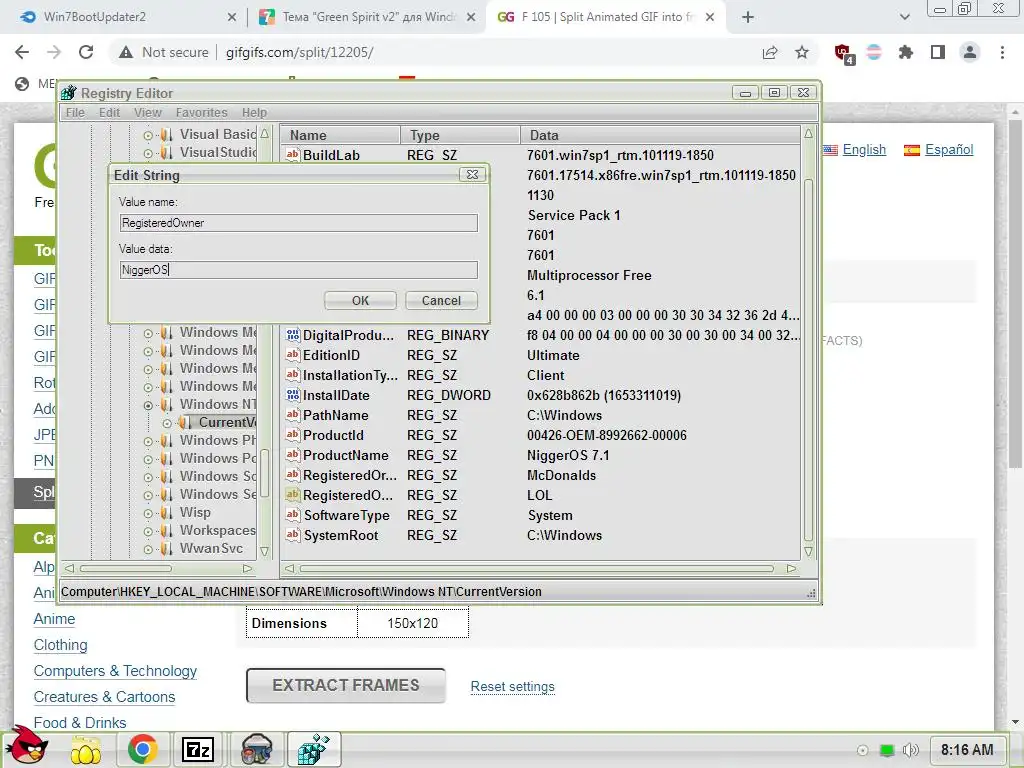
Task: Open the Registry Editor Favorites menu
Action: [201, 112]
